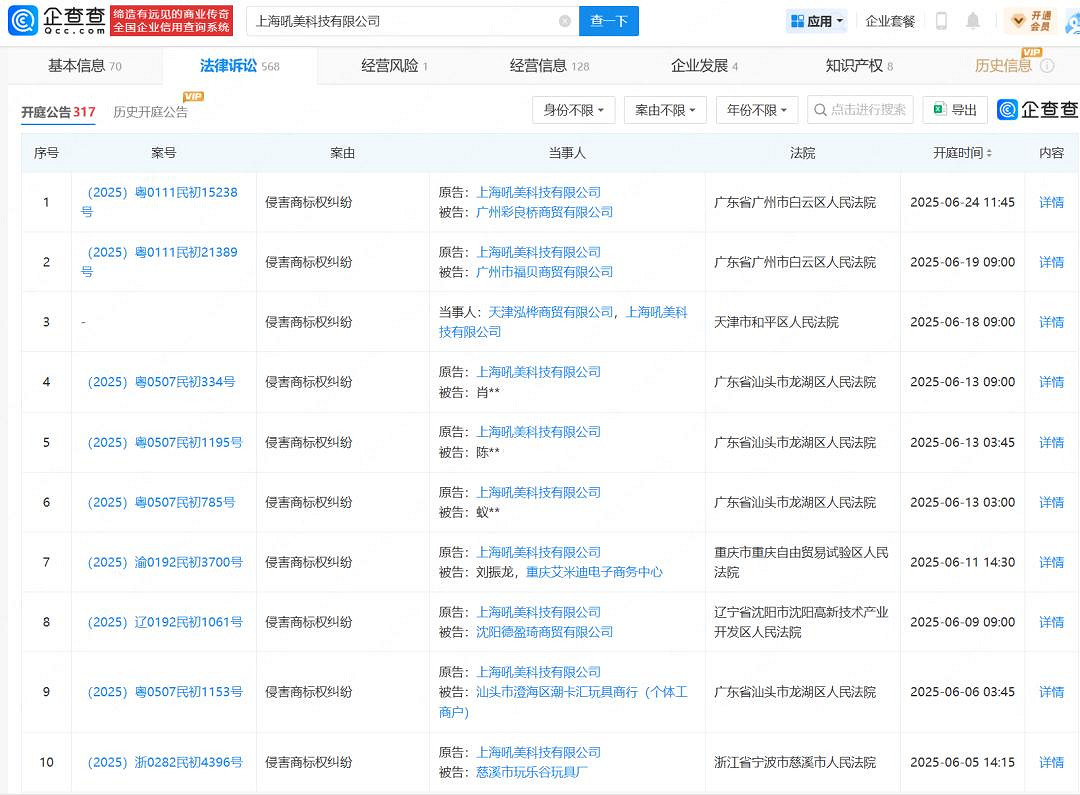This screenshot has height=795, width=1080.
Task: Open 详情 for the first case row
Action: 1051,202
